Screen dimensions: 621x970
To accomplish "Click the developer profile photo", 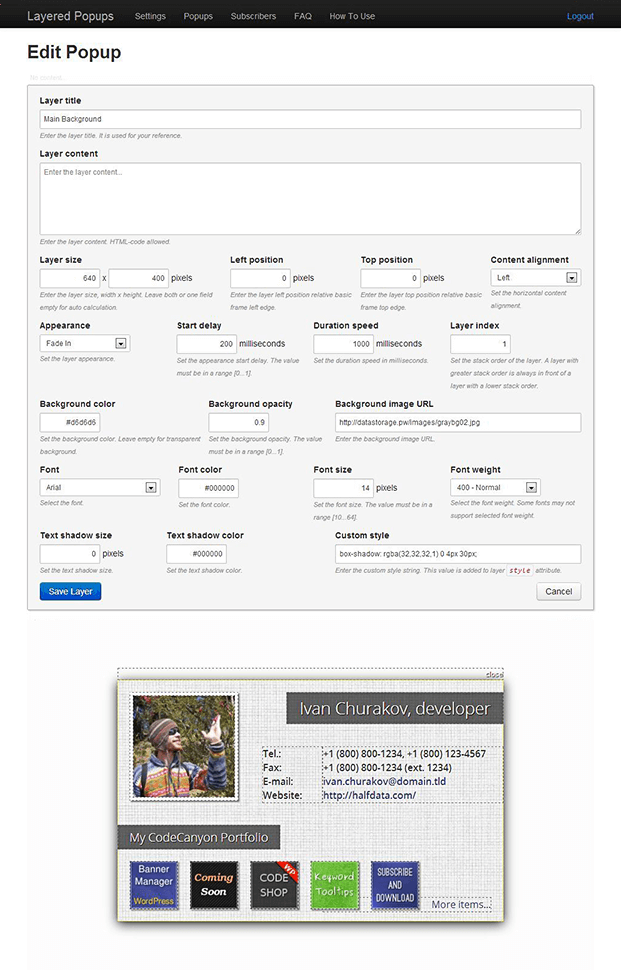I will pos(185,747).
